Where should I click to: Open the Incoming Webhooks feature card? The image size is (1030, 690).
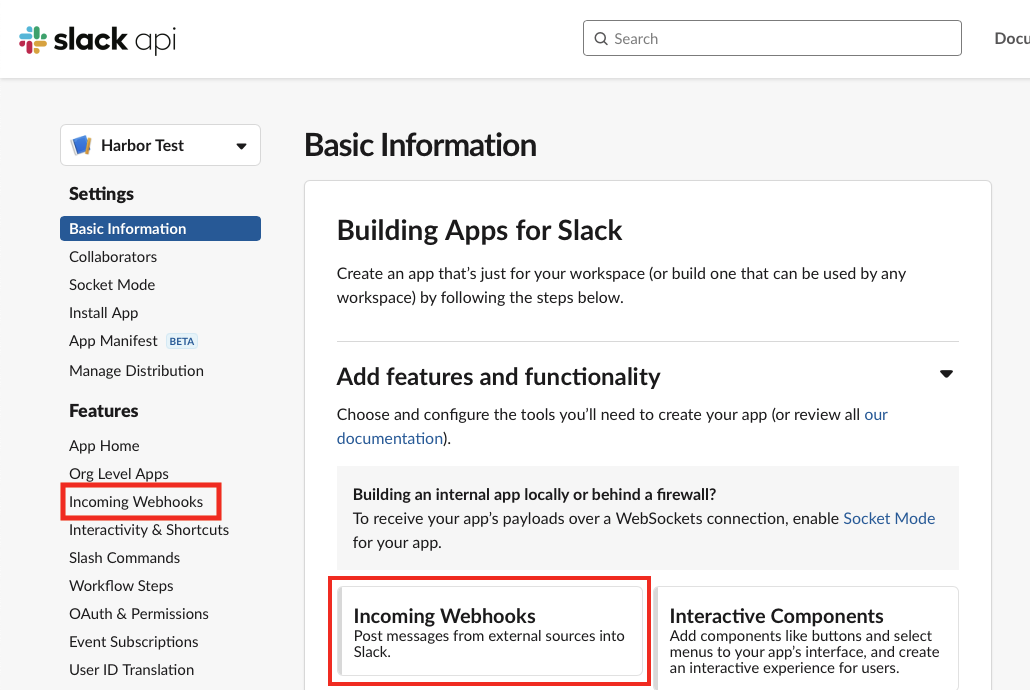tap(490, 631)
